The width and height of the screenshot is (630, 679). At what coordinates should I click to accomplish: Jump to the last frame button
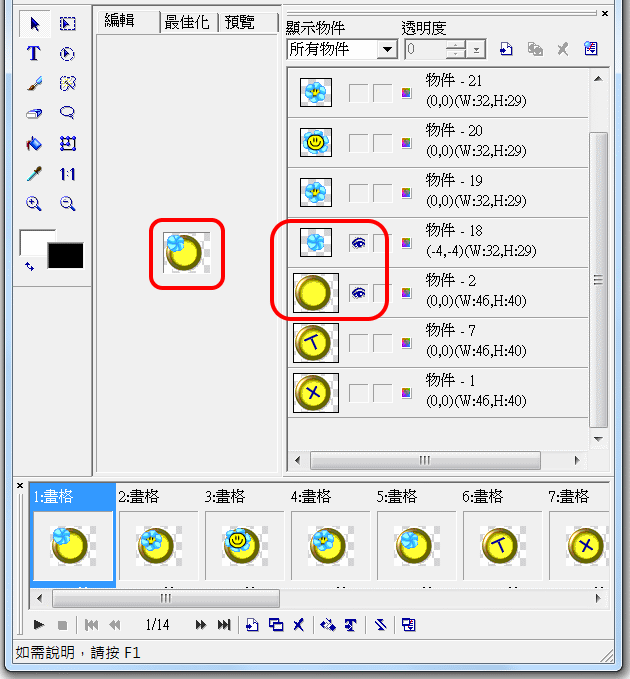(224, 625)
